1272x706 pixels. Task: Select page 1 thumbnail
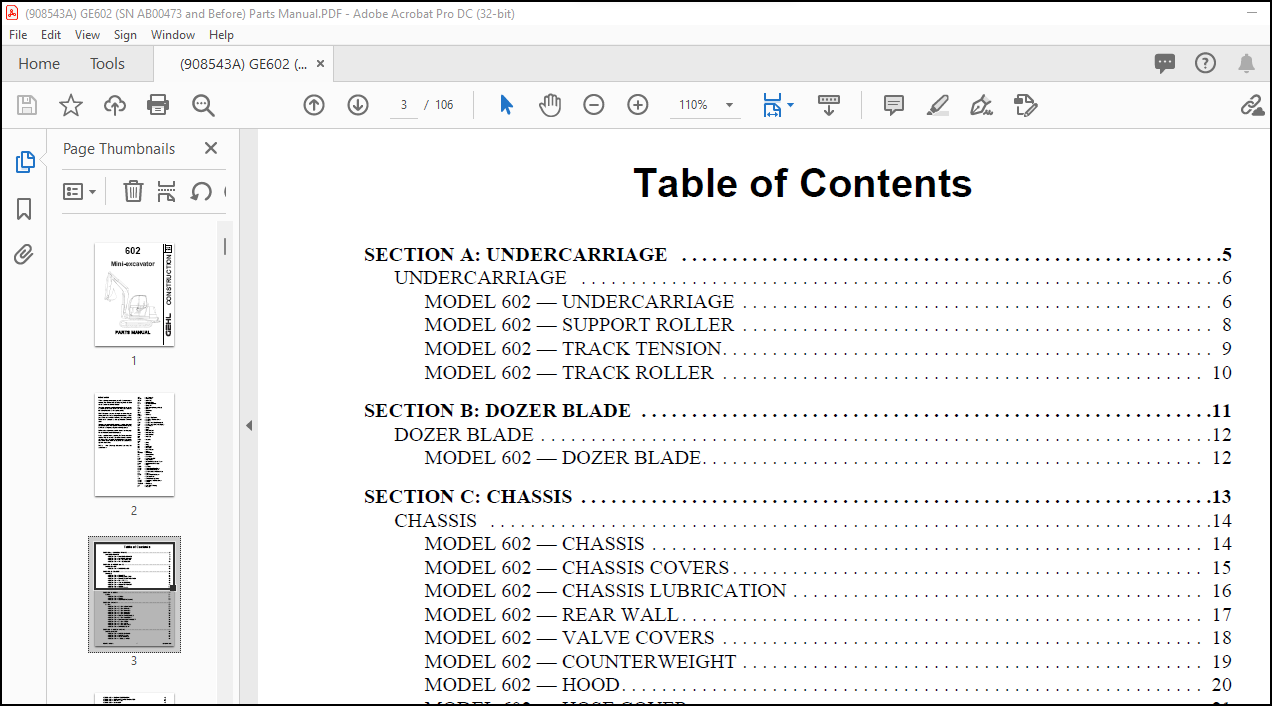134,295
